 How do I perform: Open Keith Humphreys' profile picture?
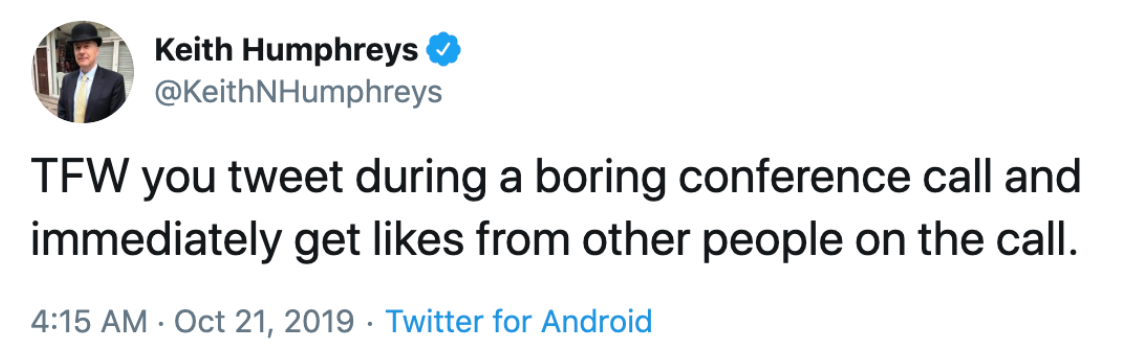(83, 72)
